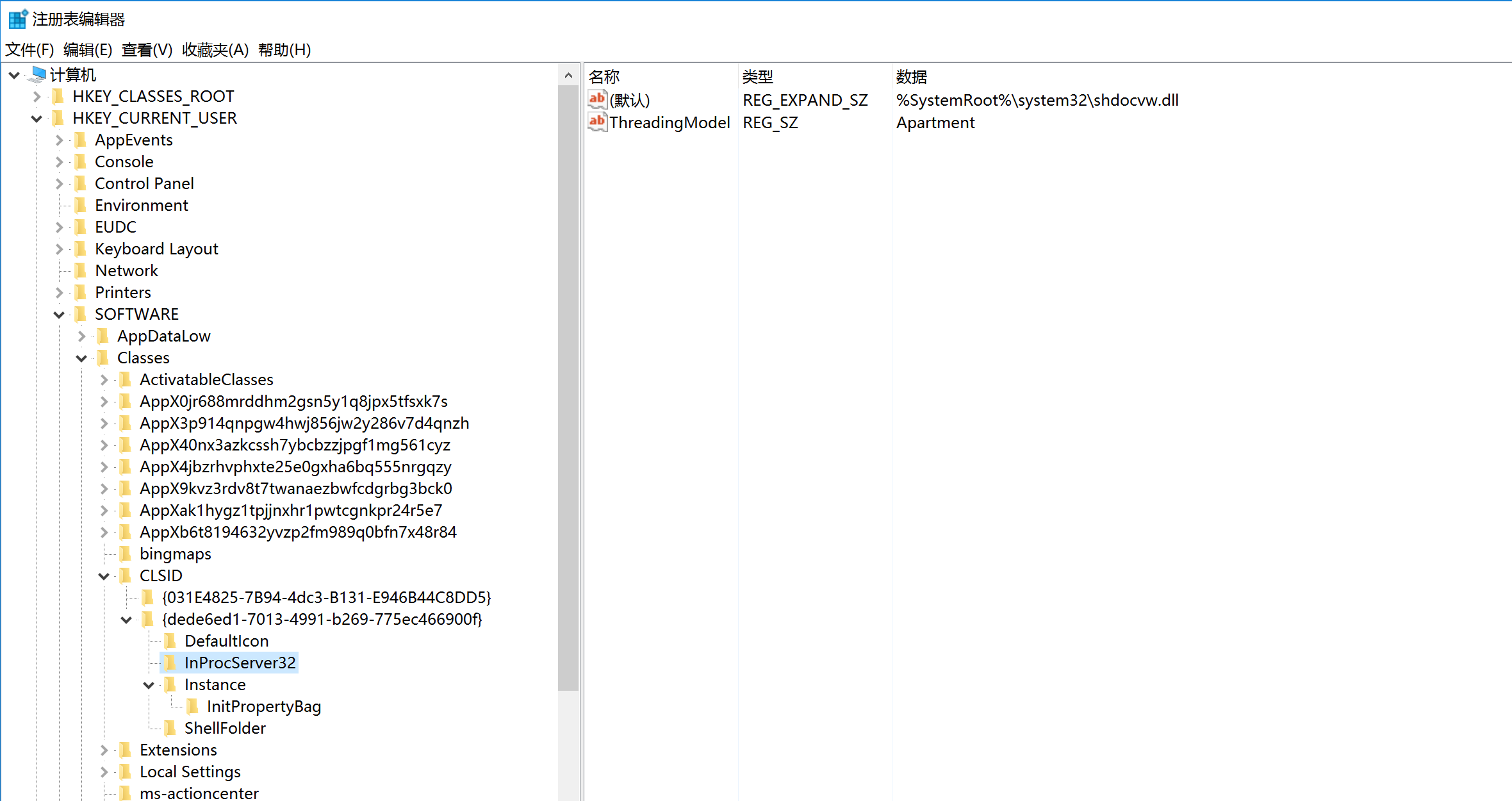1512x801 pixels.
Task: Select the InitPropertyBag registry key
Action: pos(263,706)
